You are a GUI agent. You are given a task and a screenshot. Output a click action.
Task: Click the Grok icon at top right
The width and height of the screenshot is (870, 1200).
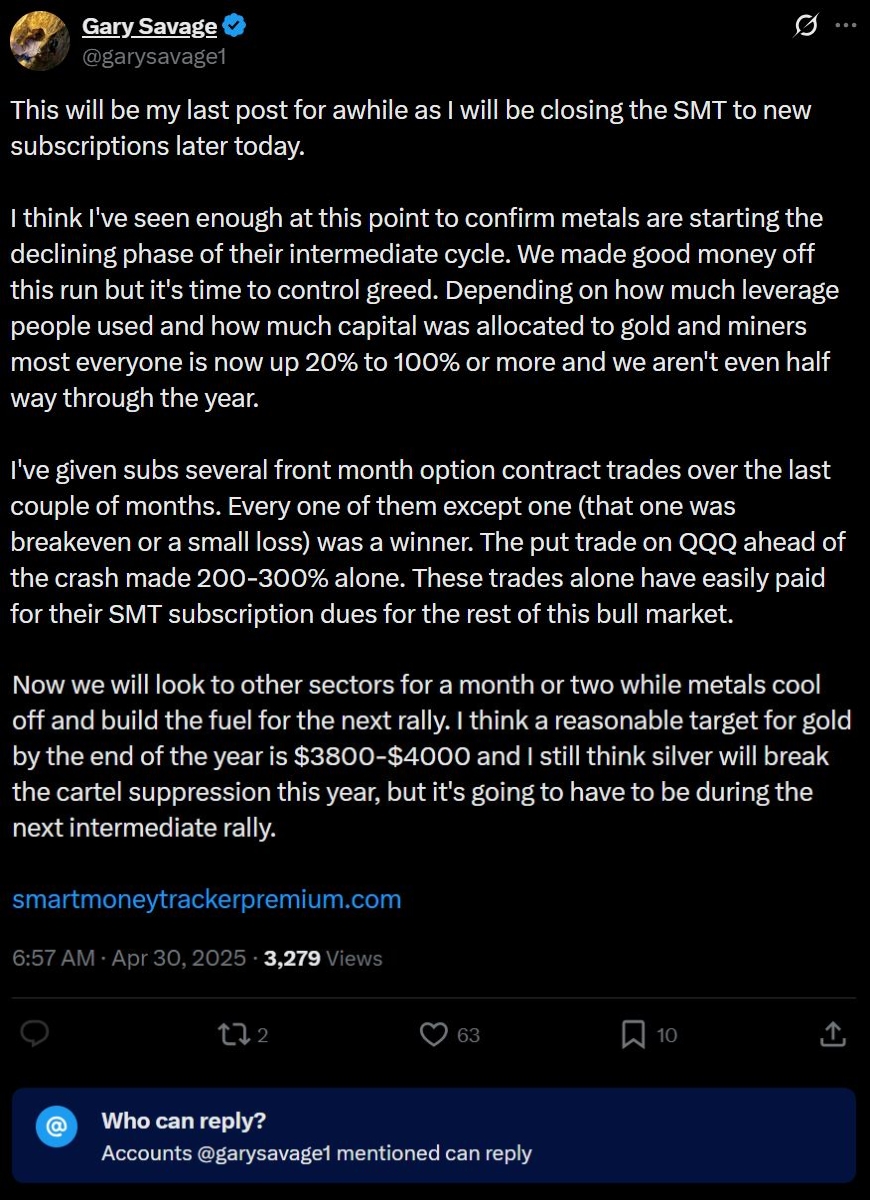805,27
